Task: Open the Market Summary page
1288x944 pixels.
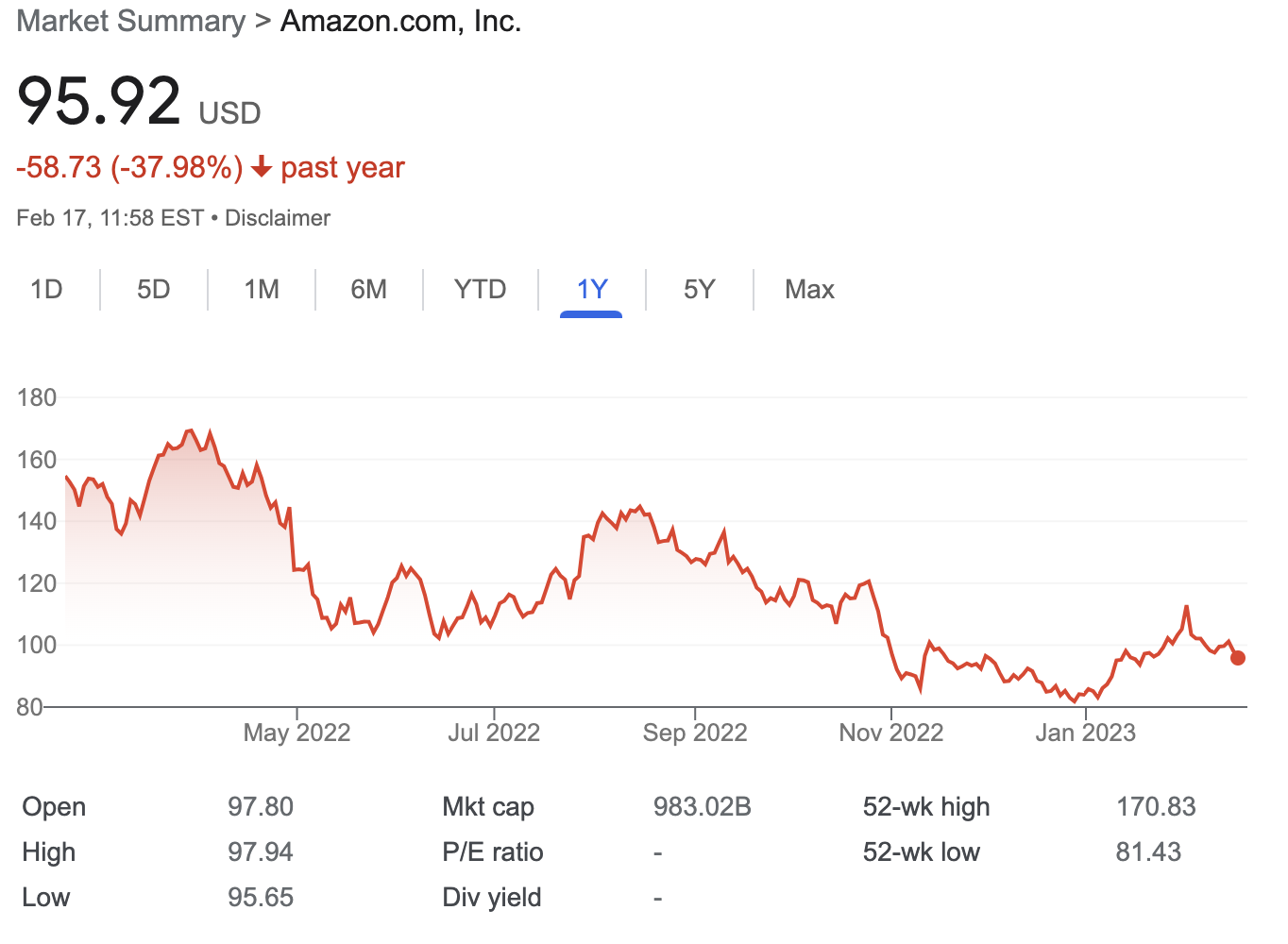Action: [129, 21]
